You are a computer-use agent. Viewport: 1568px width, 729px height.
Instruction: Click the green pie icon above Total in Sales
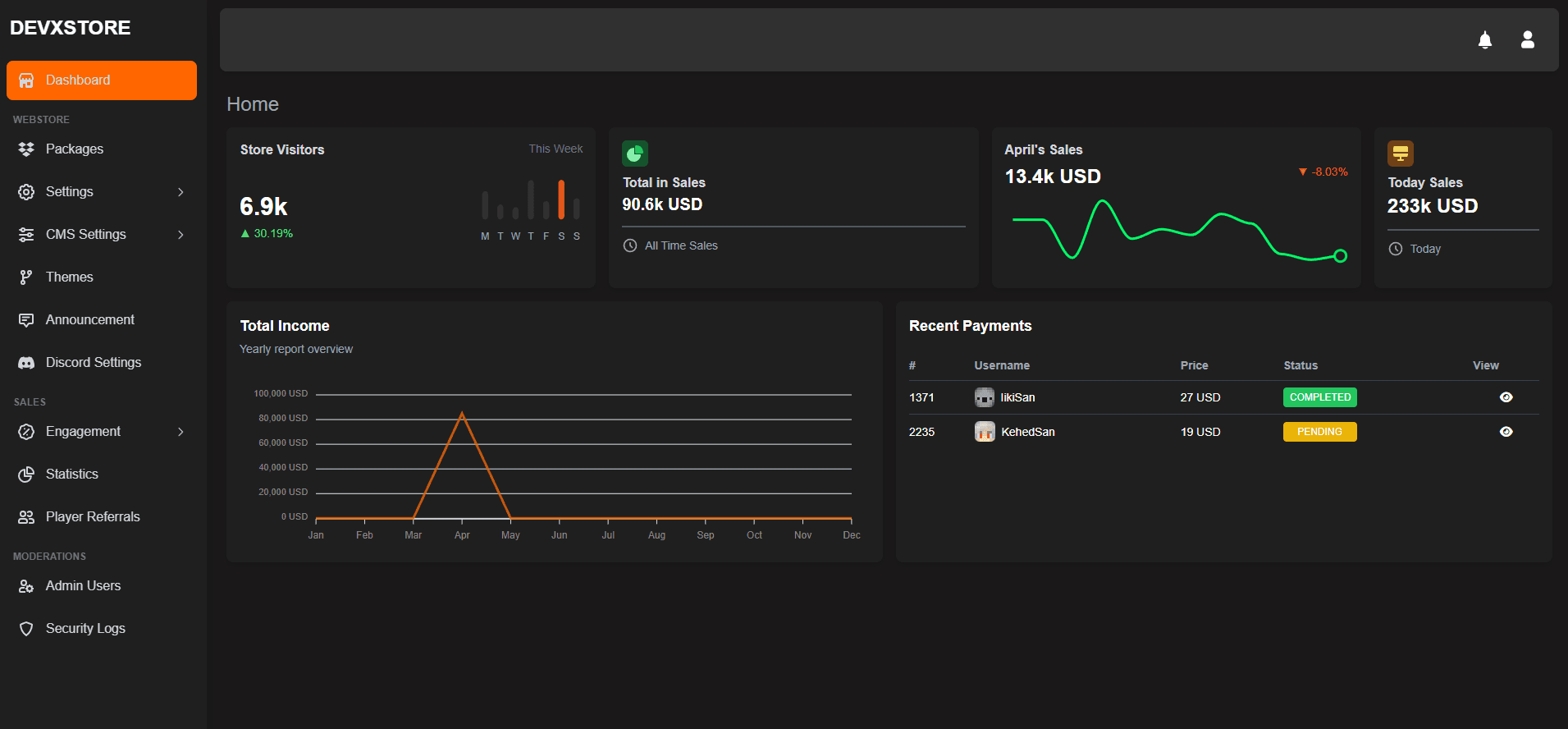click(x=635, y=154)
